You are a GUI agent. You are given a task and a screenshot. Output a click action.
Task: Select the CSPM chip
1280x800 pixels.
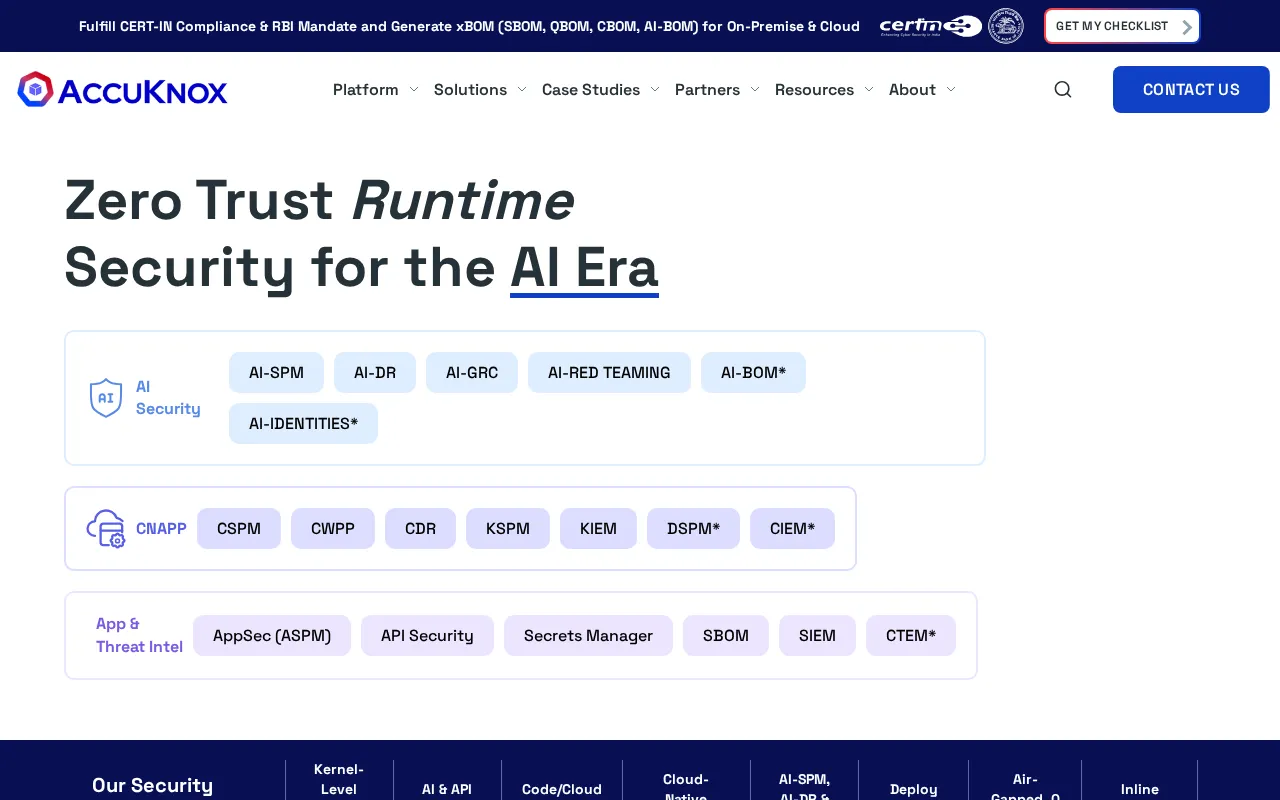[x=239, y=529]
